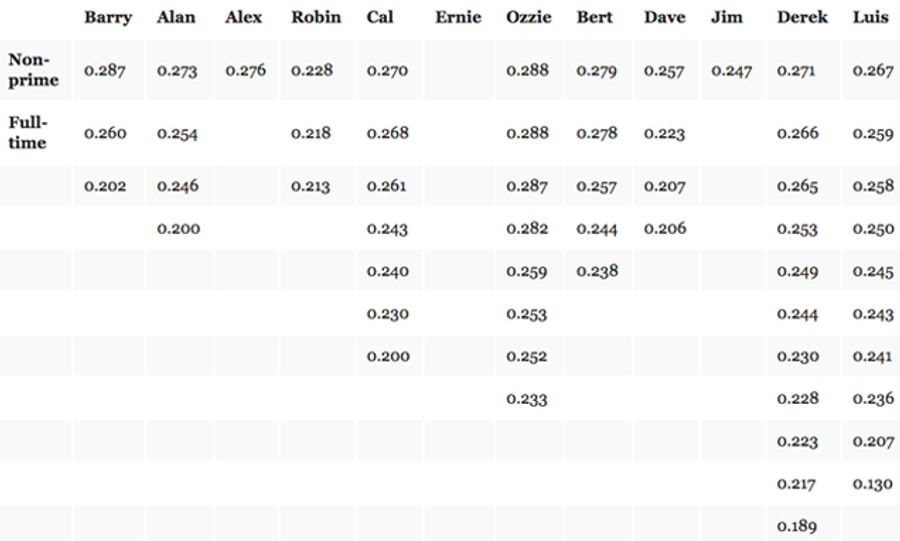
Task: Click Cal's value 0.230
Action: coord(387,314)
